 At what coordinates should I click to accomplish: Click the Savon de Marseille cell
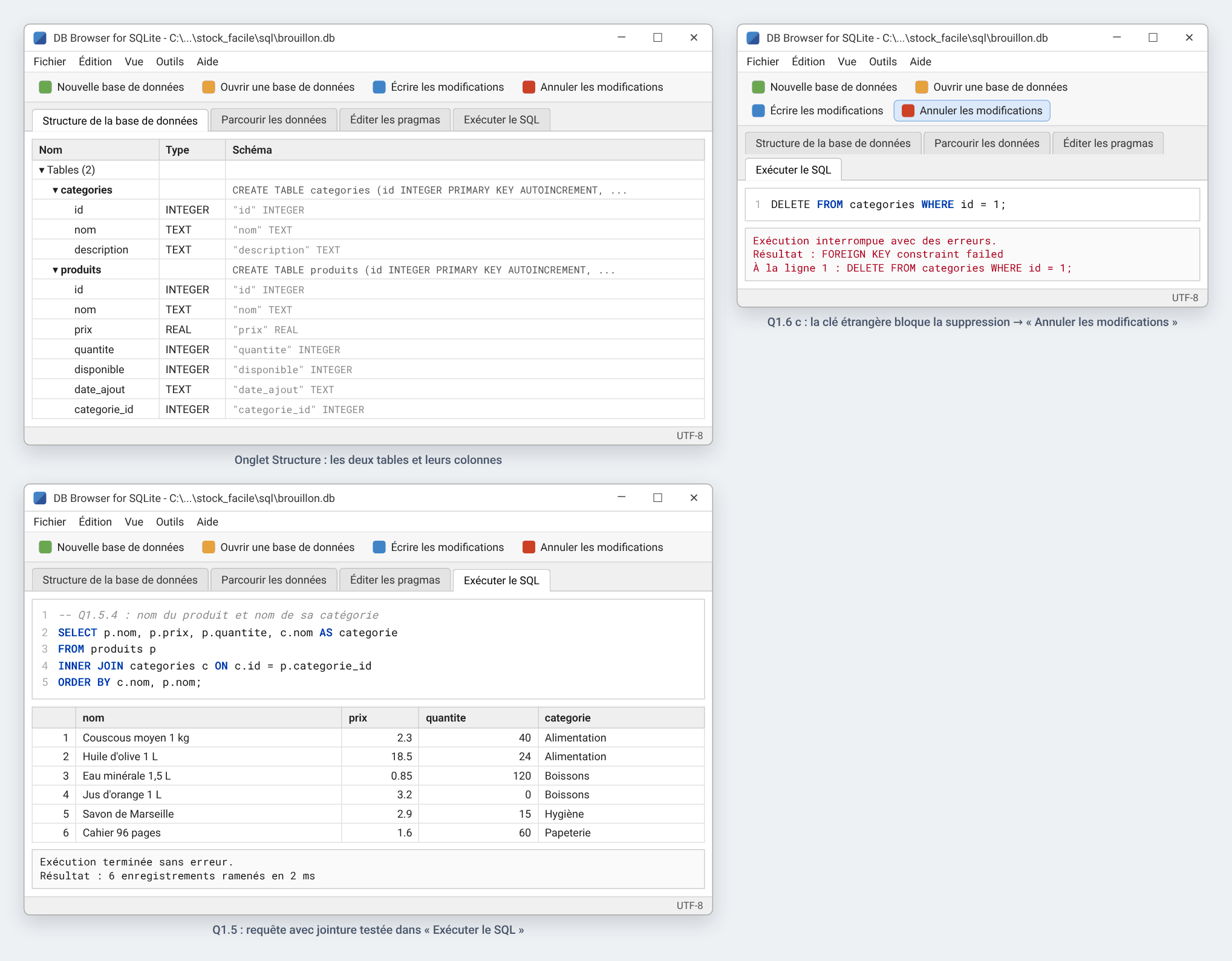[x=209, y=814]
